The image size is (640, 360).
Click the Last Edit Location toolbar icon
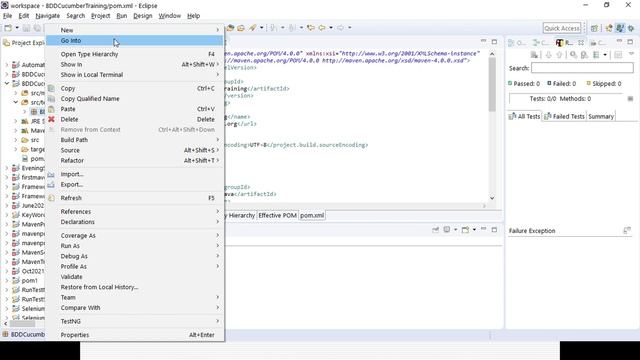(x=311, y=28)
